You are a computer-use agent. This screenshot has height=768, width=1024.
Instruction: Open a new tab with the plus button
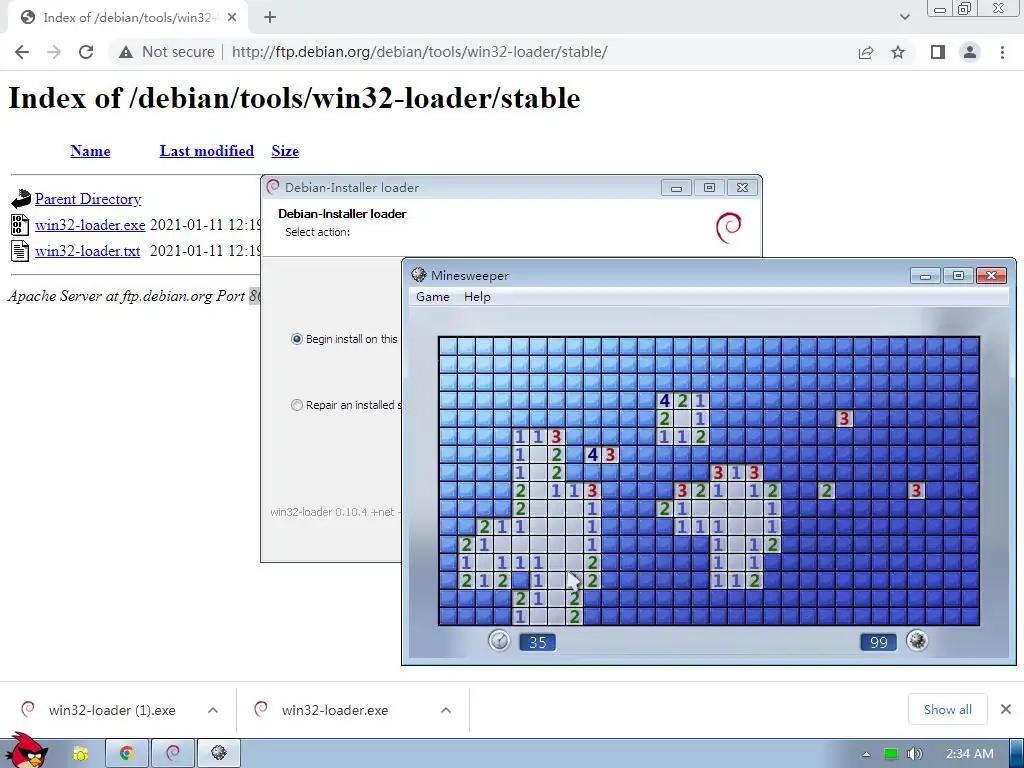tap(270, 18)
